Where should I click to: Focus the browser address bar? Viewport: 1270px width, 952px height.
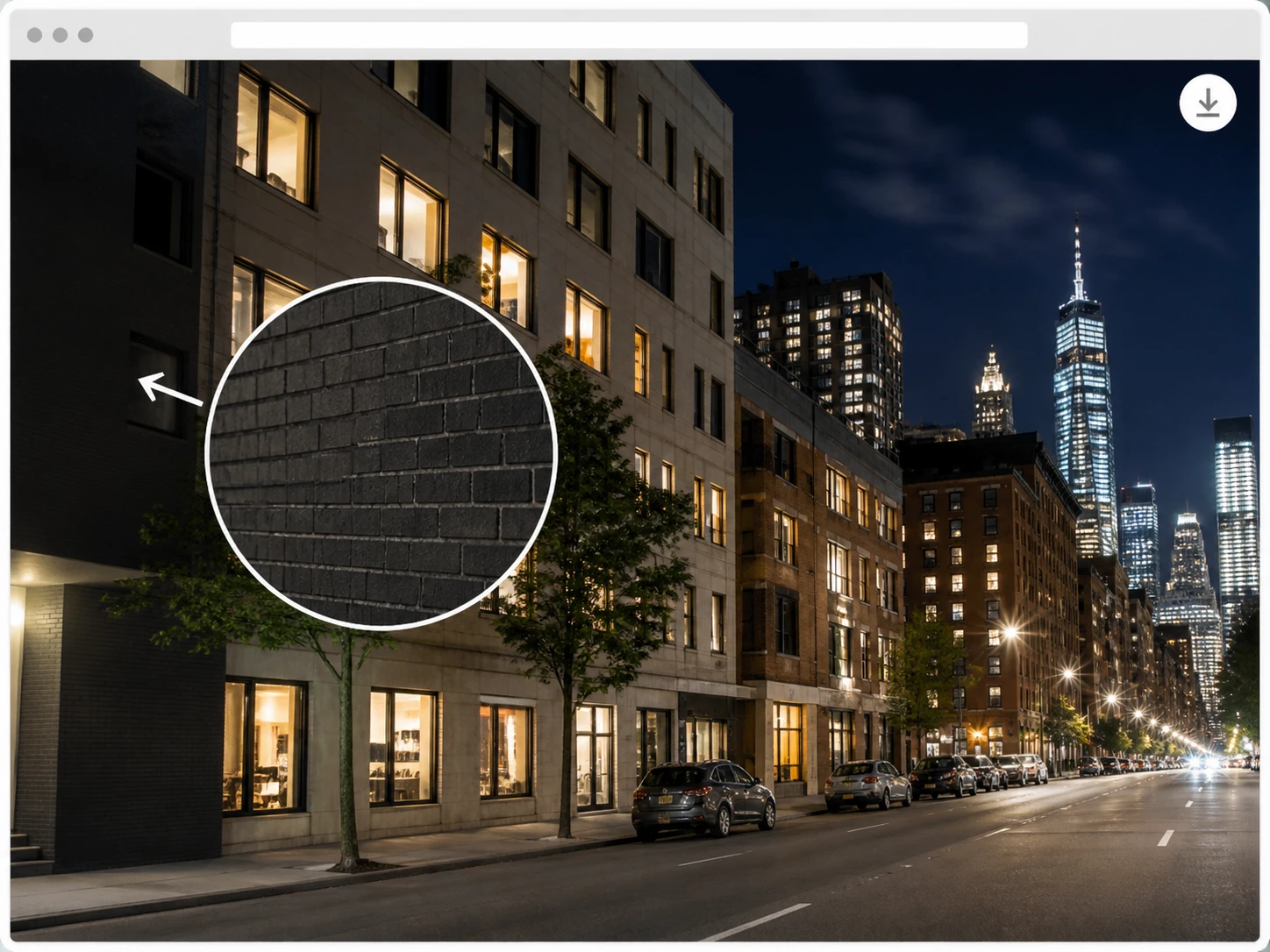(x=629, y=35)
